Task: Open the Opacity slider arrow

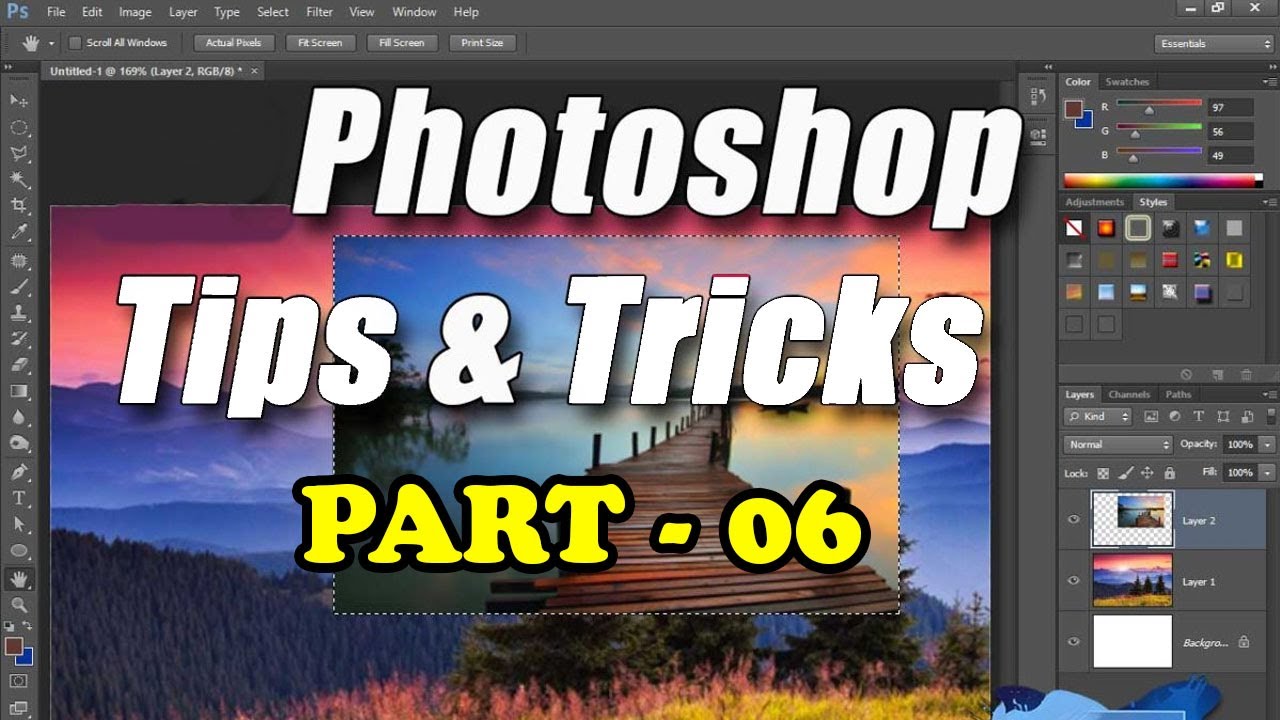Action: pos(1268,444)
